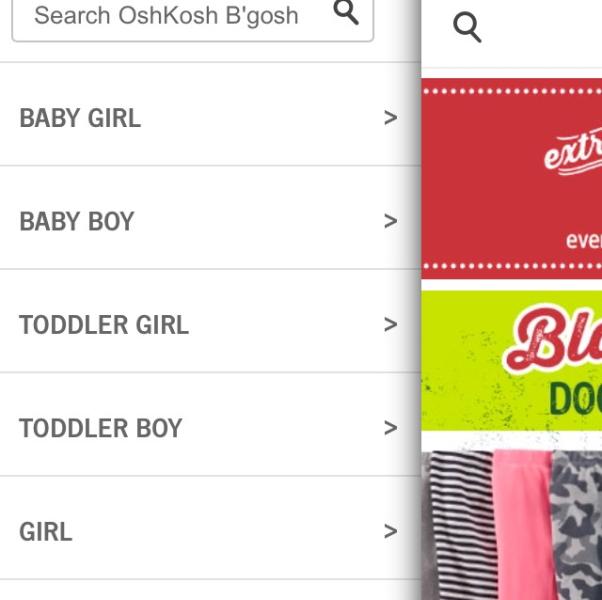
Task: View the black-and-white striped leggings
Action: (463, 526)
